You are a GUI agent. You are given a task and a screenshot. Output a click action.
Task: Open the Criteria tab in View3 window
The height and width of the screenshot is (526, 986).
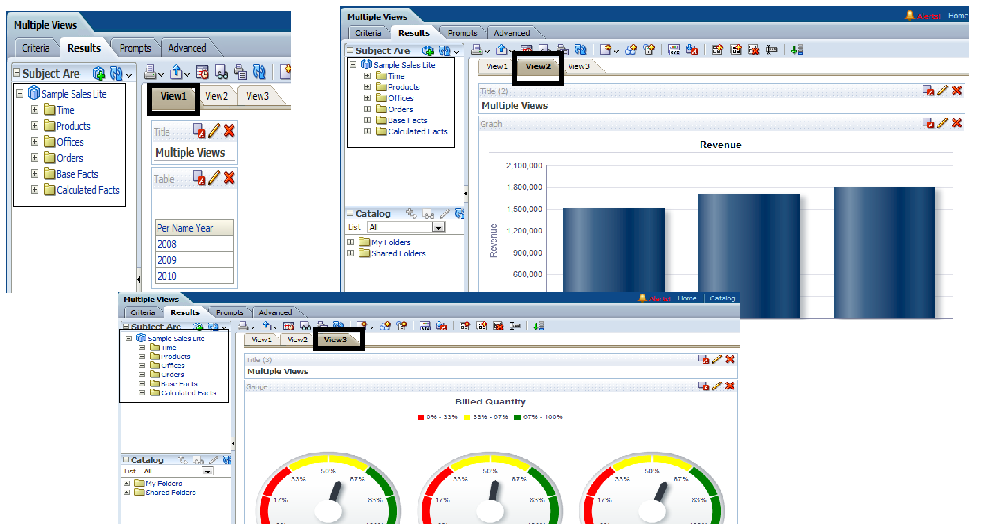pos(143,312)
